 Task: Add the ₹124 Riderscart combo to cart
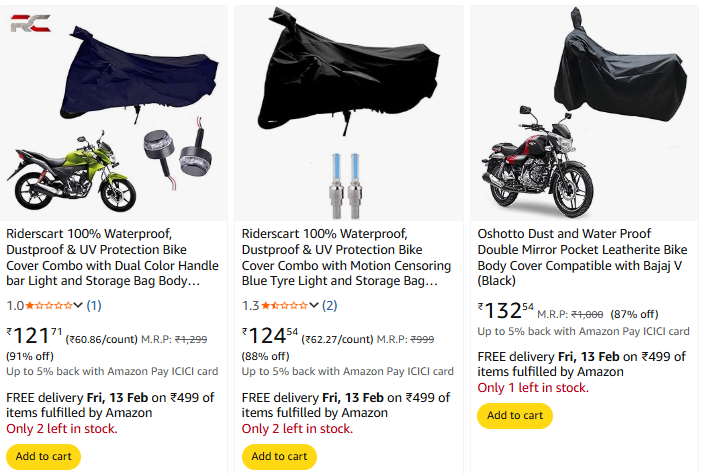pyautogui.click(x=277, y=456)
